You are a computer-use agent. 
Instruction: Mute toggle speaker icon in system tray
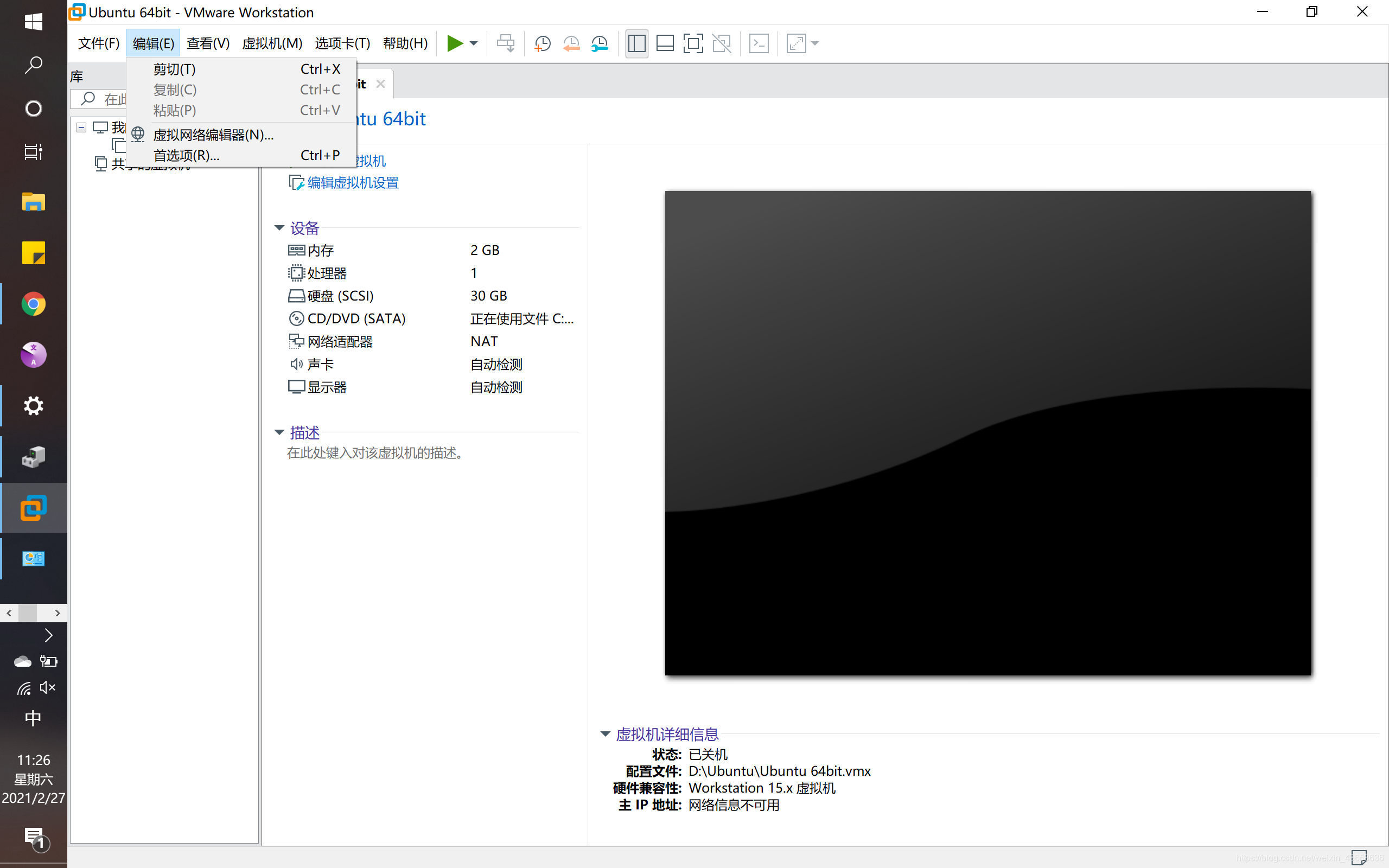point(48,687)
